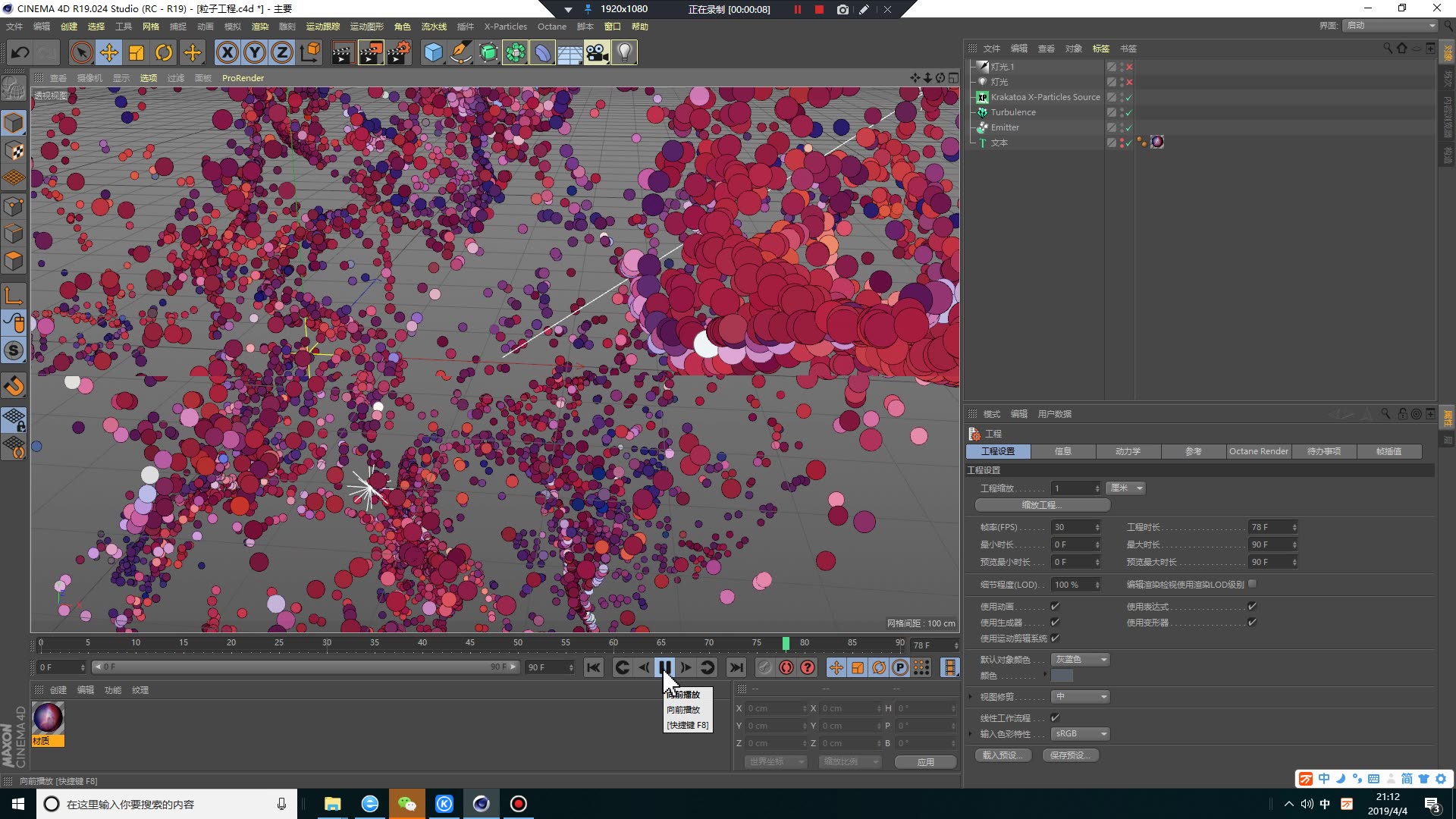Open the Octane menu

pos(552,27)
